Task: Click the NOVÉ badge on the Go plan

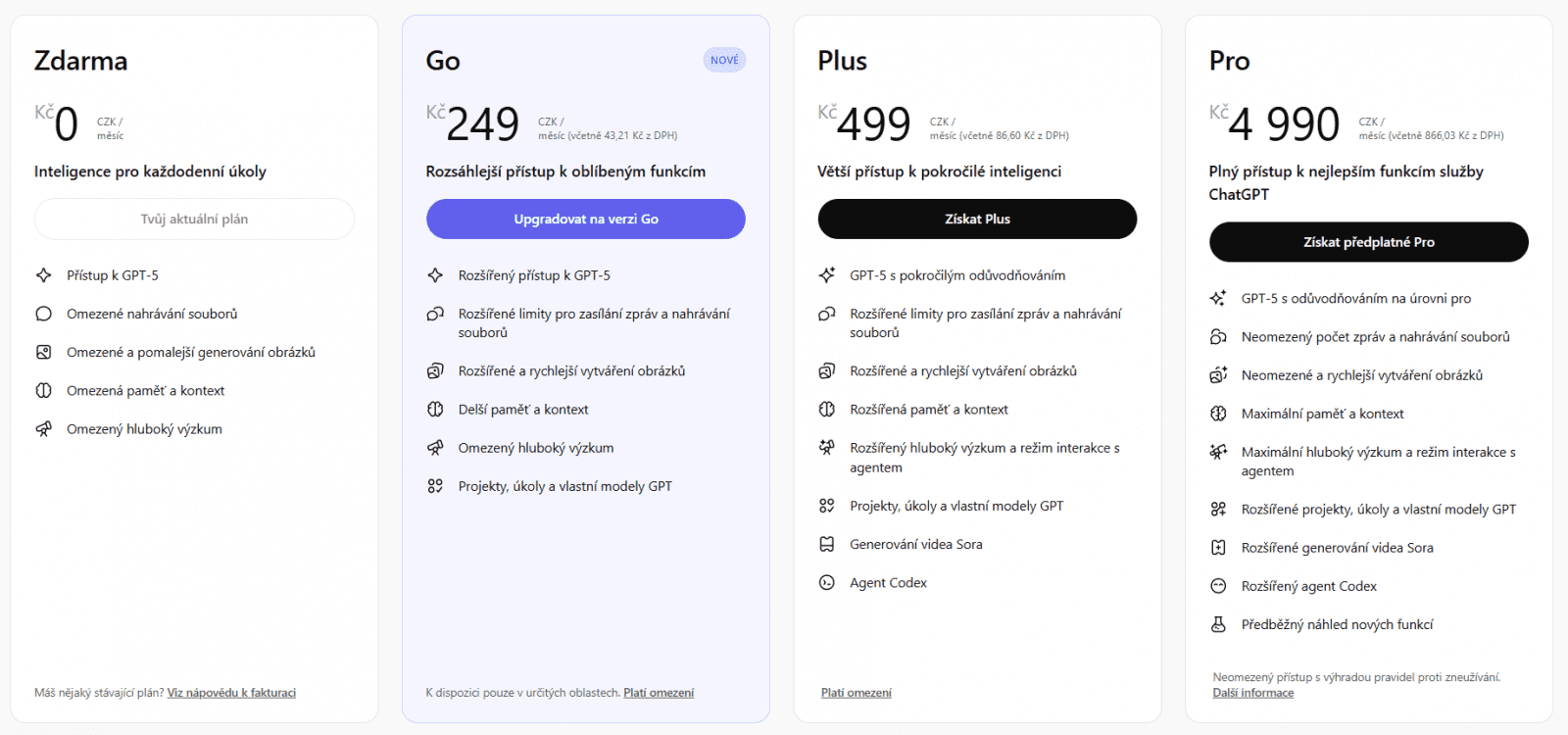Action: [x=726, y=60]
